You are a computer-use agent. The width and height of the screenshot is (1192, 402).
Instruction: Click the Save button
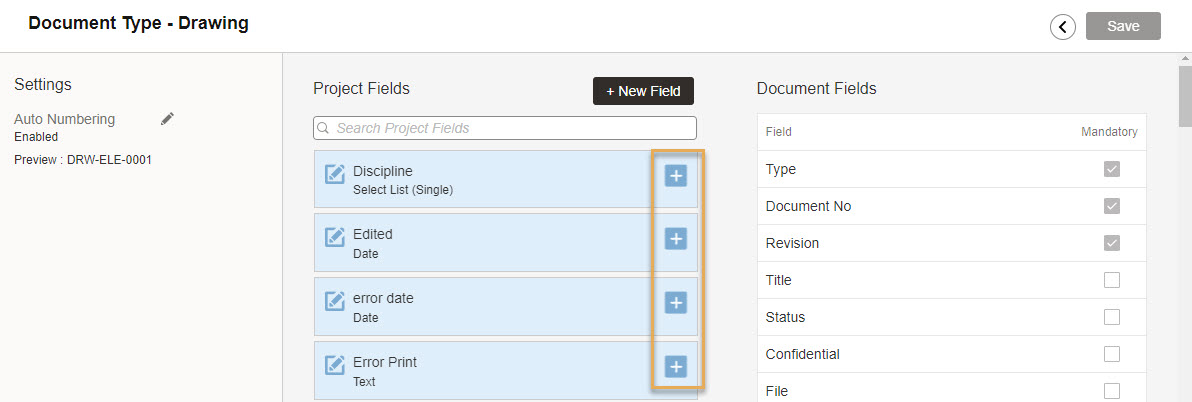coord(1123,26)
